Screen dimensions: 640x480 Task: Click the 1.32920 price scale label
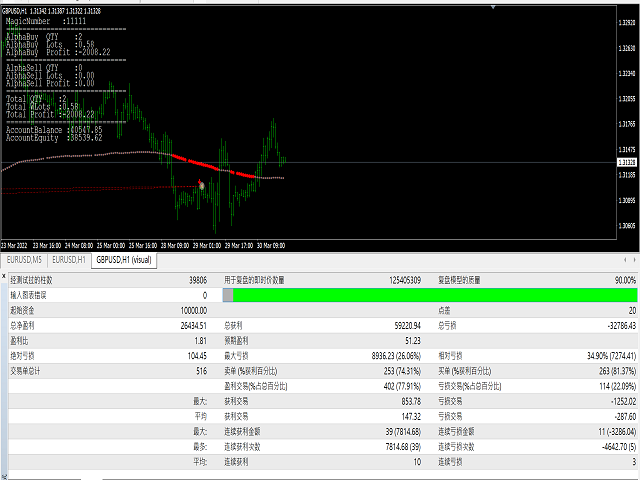point(627,22)
